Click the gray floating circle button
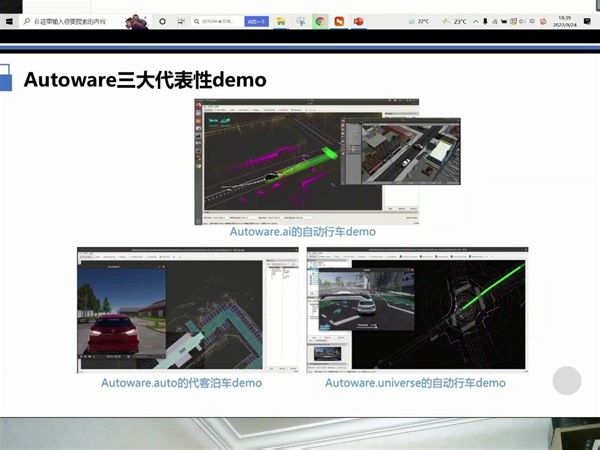The width and height of the screenshot is (600, 450). tap(567, 381)
